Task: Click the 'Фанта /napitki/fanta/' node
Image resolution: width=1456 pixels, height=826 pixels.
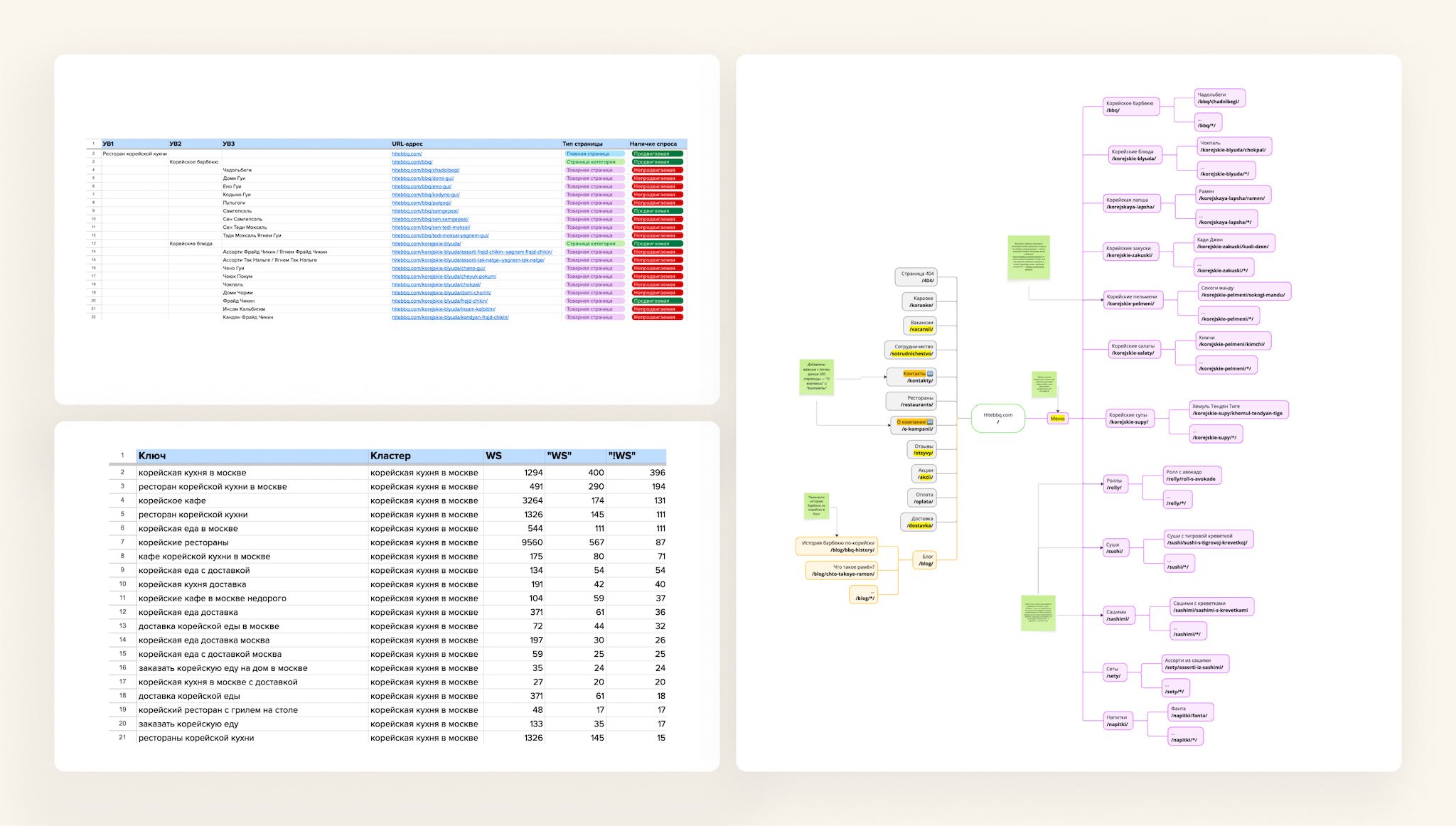Action: coord(1189,712)
